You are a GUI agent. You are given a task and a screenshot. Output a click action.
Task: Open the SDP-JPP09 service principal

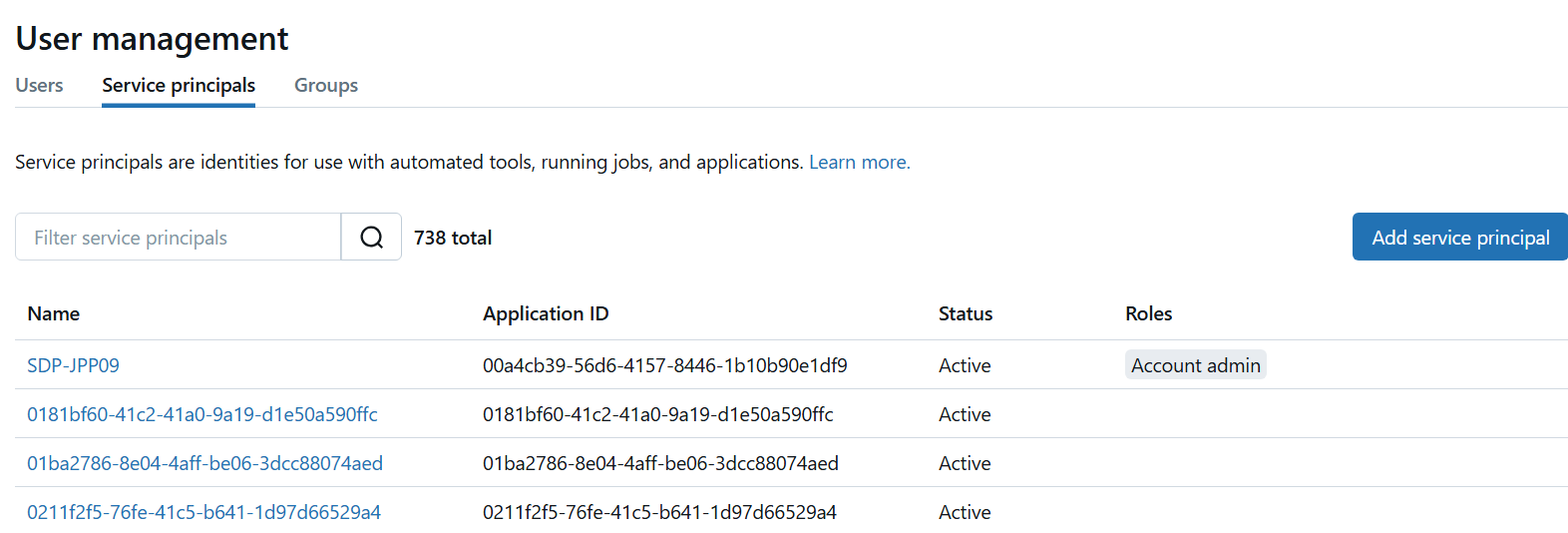[73, 365]
